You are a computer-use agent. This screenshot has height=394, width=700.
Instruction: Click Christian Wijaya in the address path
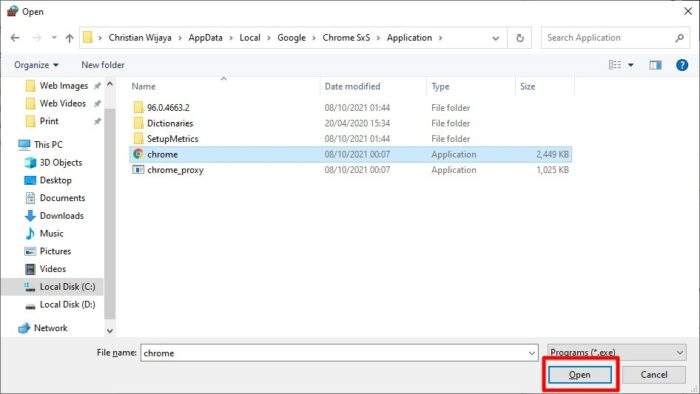click(140, 38)
